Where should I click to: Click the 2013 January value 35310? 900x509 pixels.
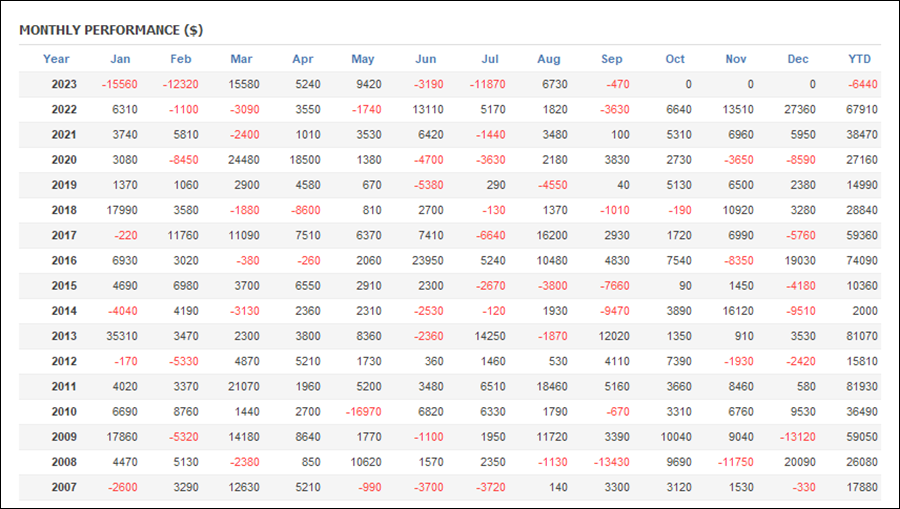tap(122, 336)
